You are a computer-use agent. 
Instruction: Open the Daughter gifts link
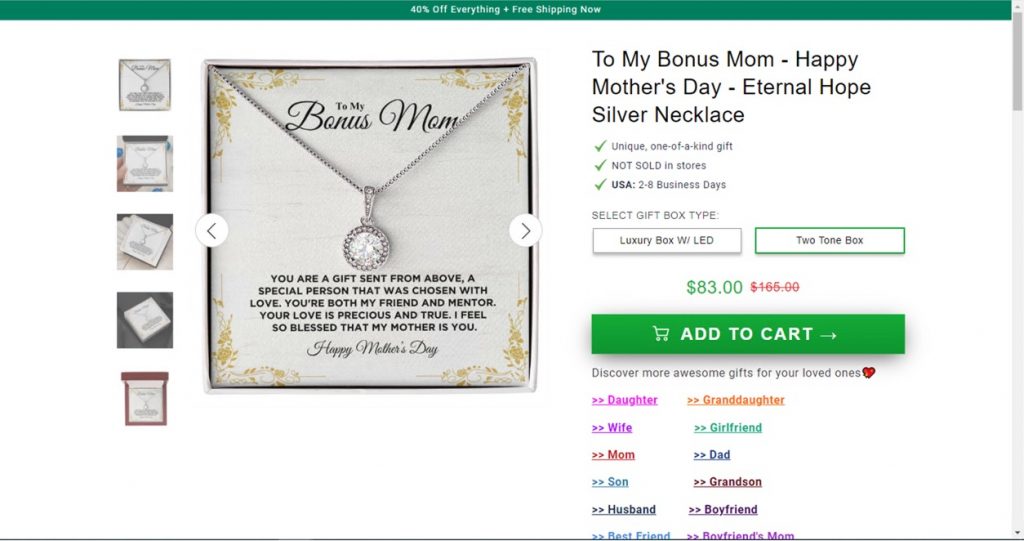click(x=625, y=400)
